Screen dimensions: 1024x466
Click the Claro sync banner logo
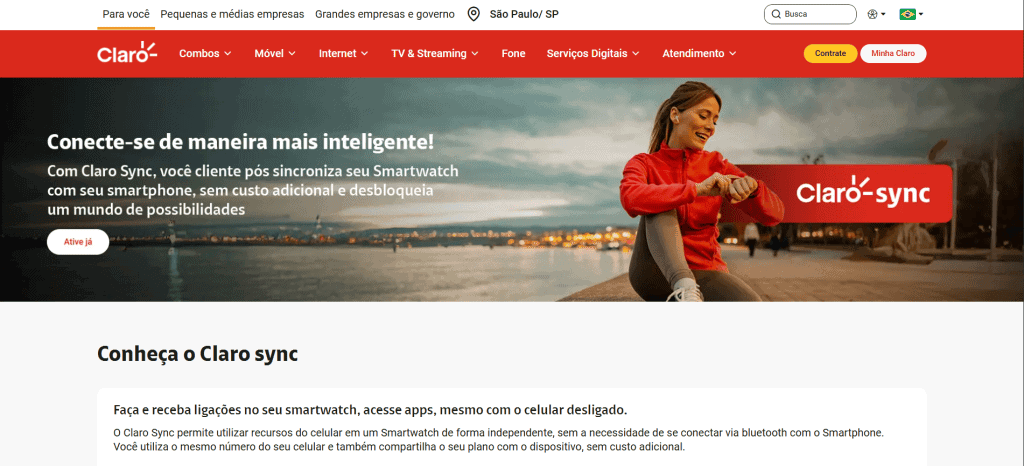coord(863,193)
